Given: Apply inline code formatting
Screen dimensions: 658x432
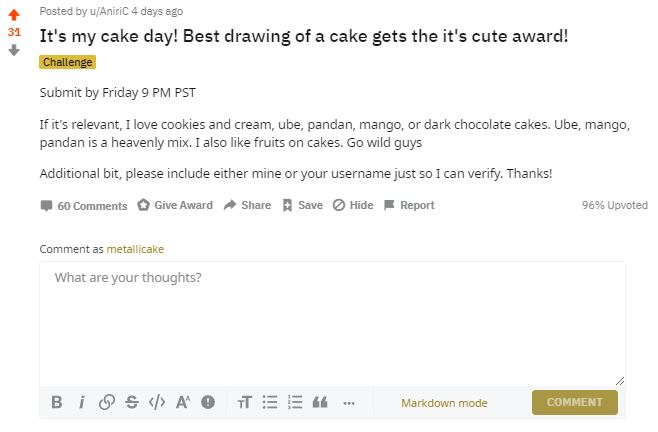Looking at the screenshot, I should (x=157, y=402).
